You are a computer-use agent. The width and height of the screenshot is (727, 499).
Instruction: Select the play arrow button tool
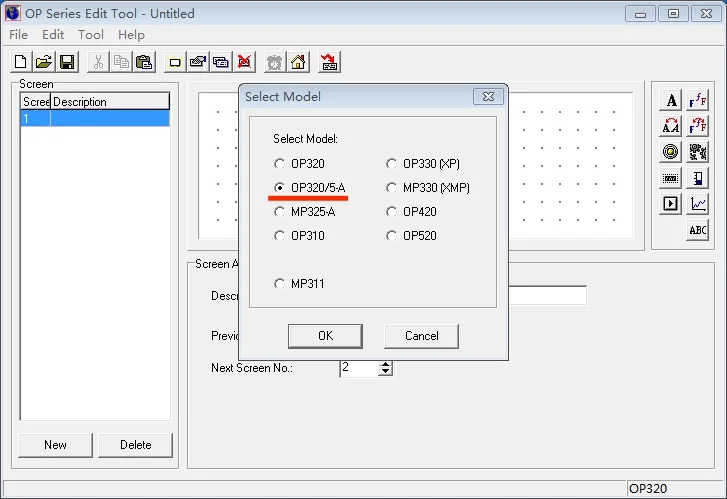[x=670, y=204]
